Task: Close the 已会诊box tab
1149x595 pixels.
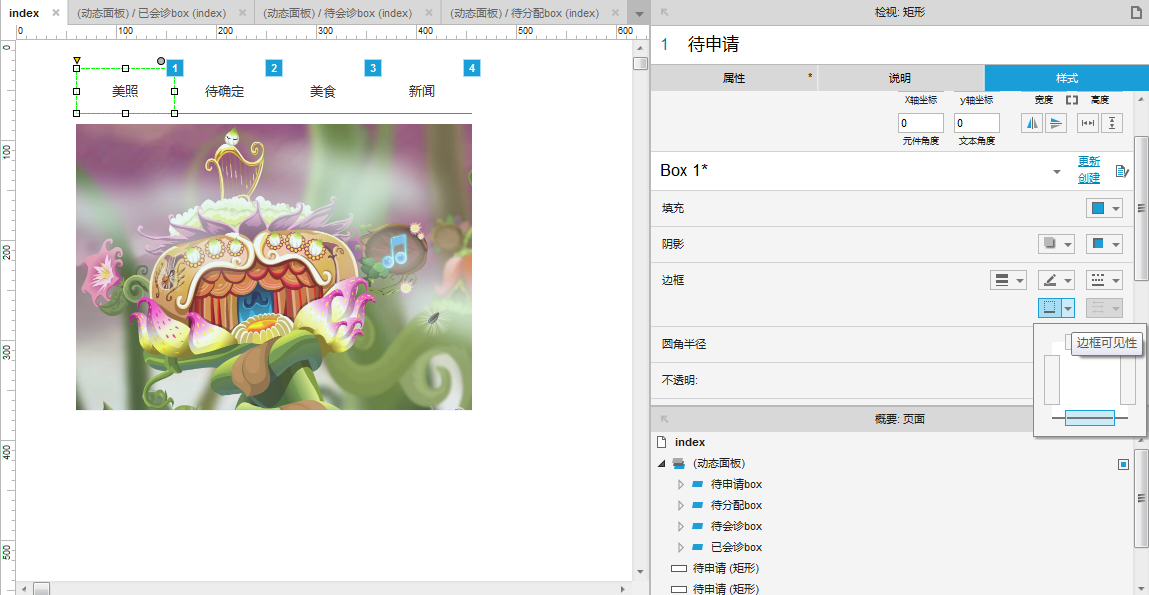Action: pyautogui.click(x=243, y=13)
